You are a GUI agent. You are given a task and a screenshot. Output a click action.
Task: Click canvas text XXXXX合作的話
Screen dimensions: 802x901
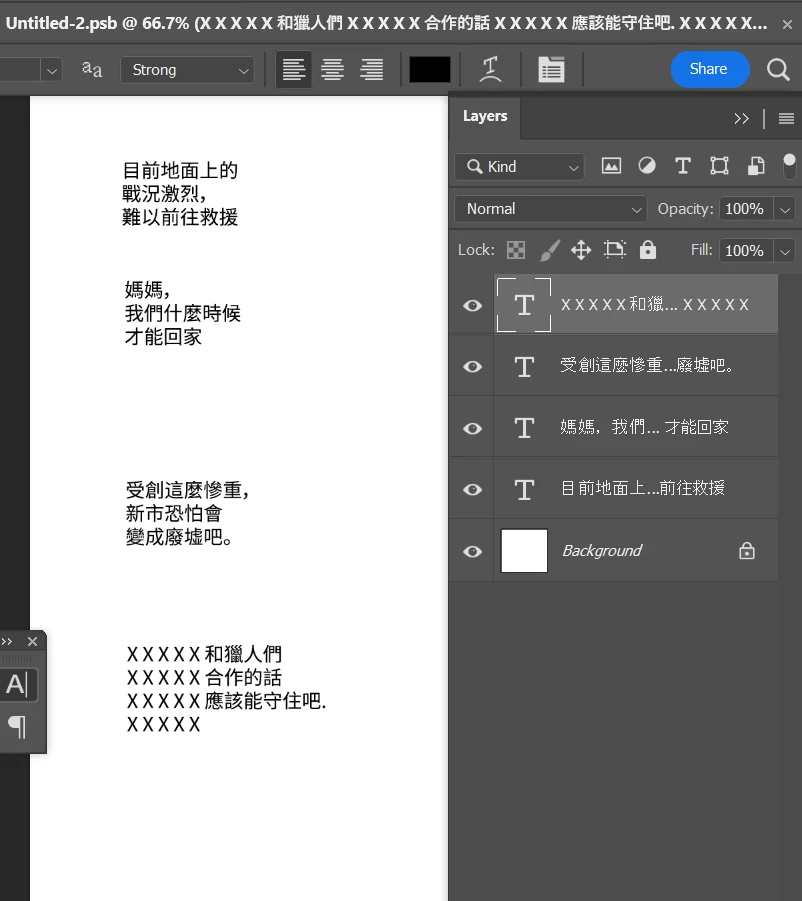tap(204, 677)
